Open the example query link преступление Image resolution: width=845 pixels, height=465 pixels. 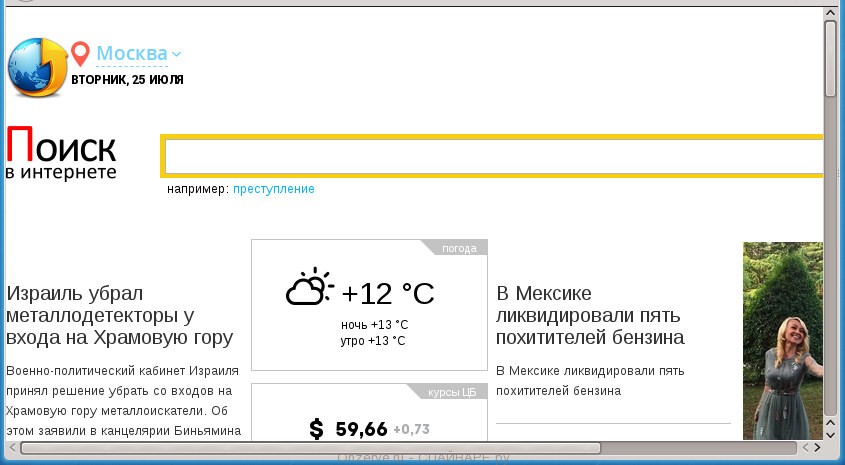[x=274, y=189]
